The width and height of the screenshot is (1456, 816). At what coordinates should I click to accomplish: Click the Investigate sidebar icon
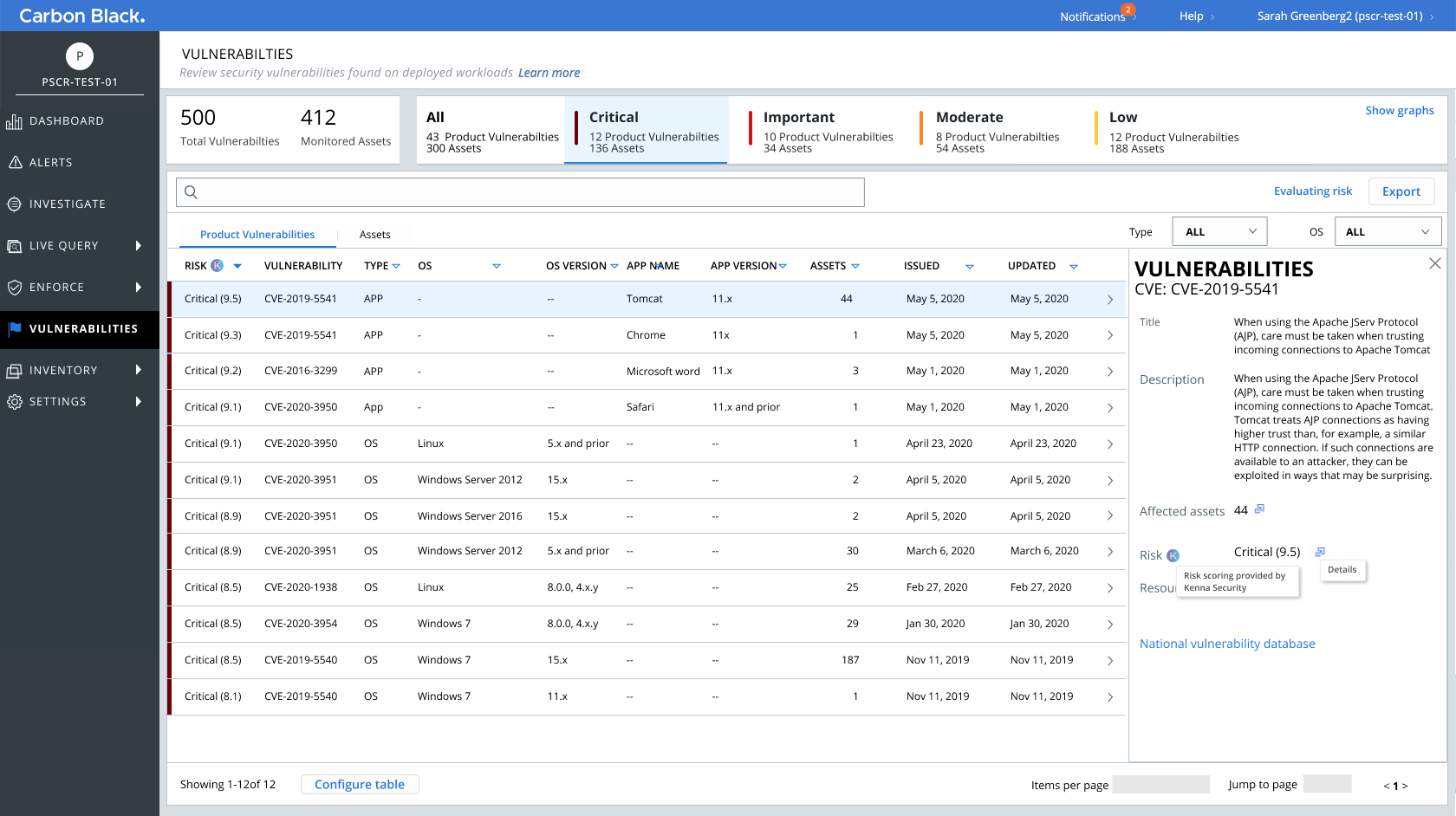(14, 204)
